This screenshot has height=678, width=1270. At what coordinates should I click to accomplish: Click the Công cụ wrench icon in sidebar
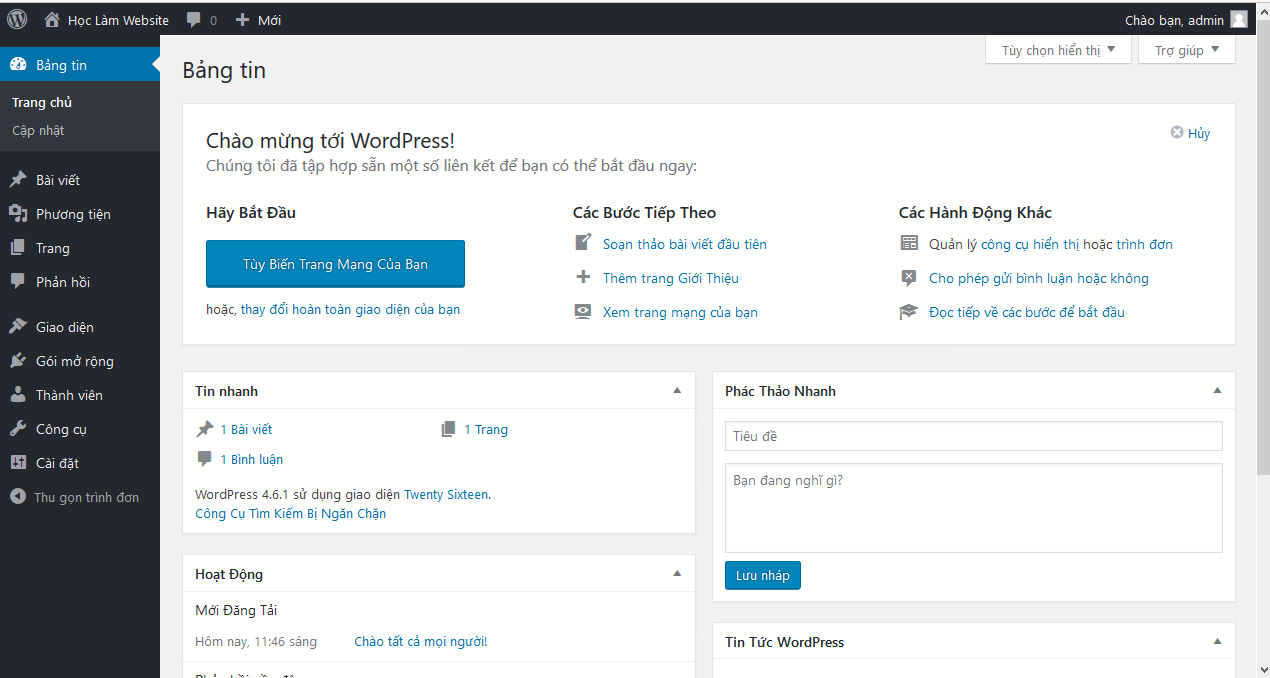click(x=18, y=429)
